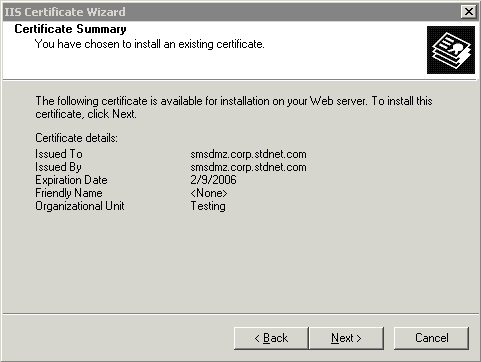
Task: Click the Friendly Name label
Action: tap(69, 193)
